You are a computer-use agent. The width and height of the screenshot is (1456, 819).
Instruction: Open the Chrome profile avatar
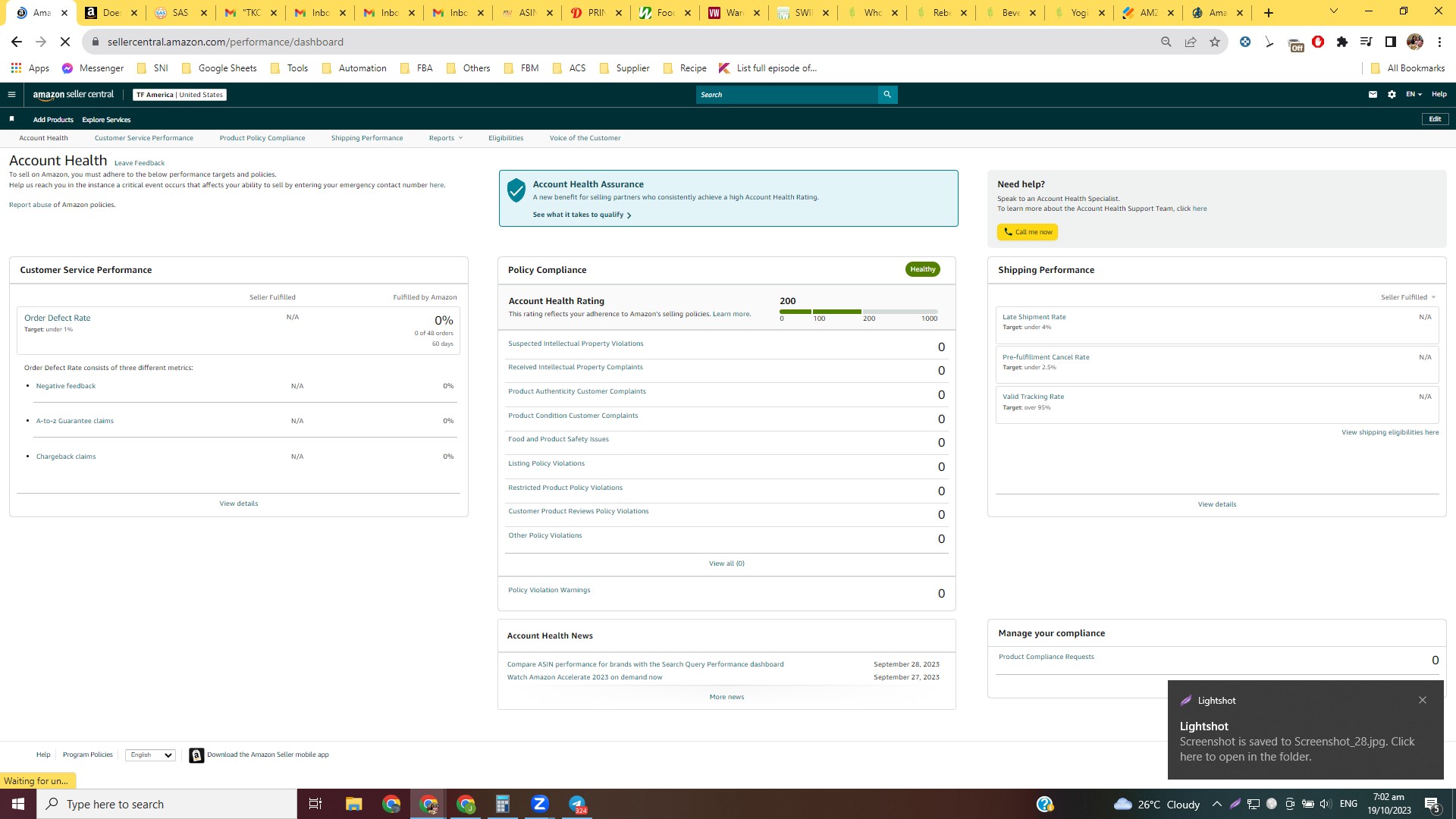click(x=1415, y=42)
